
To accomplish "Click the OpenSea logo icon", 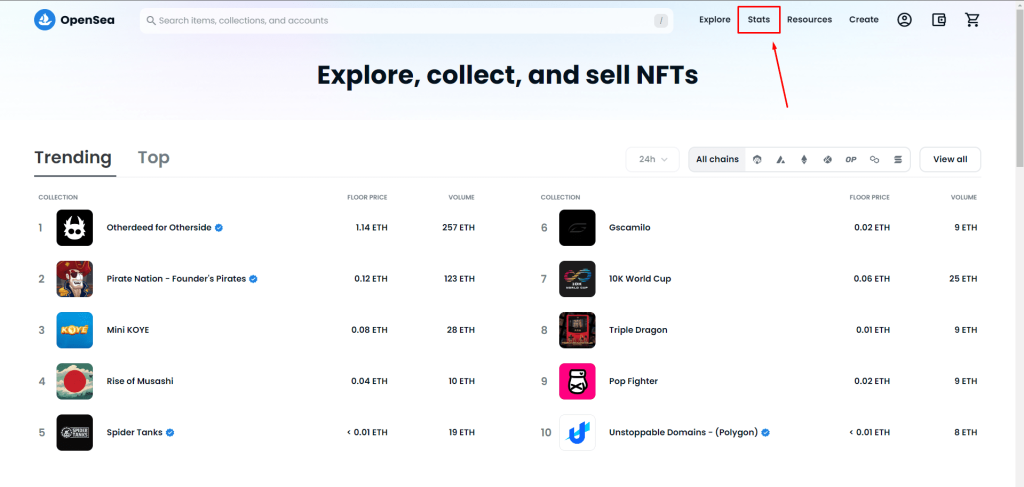I will click(x=44, y=20).
